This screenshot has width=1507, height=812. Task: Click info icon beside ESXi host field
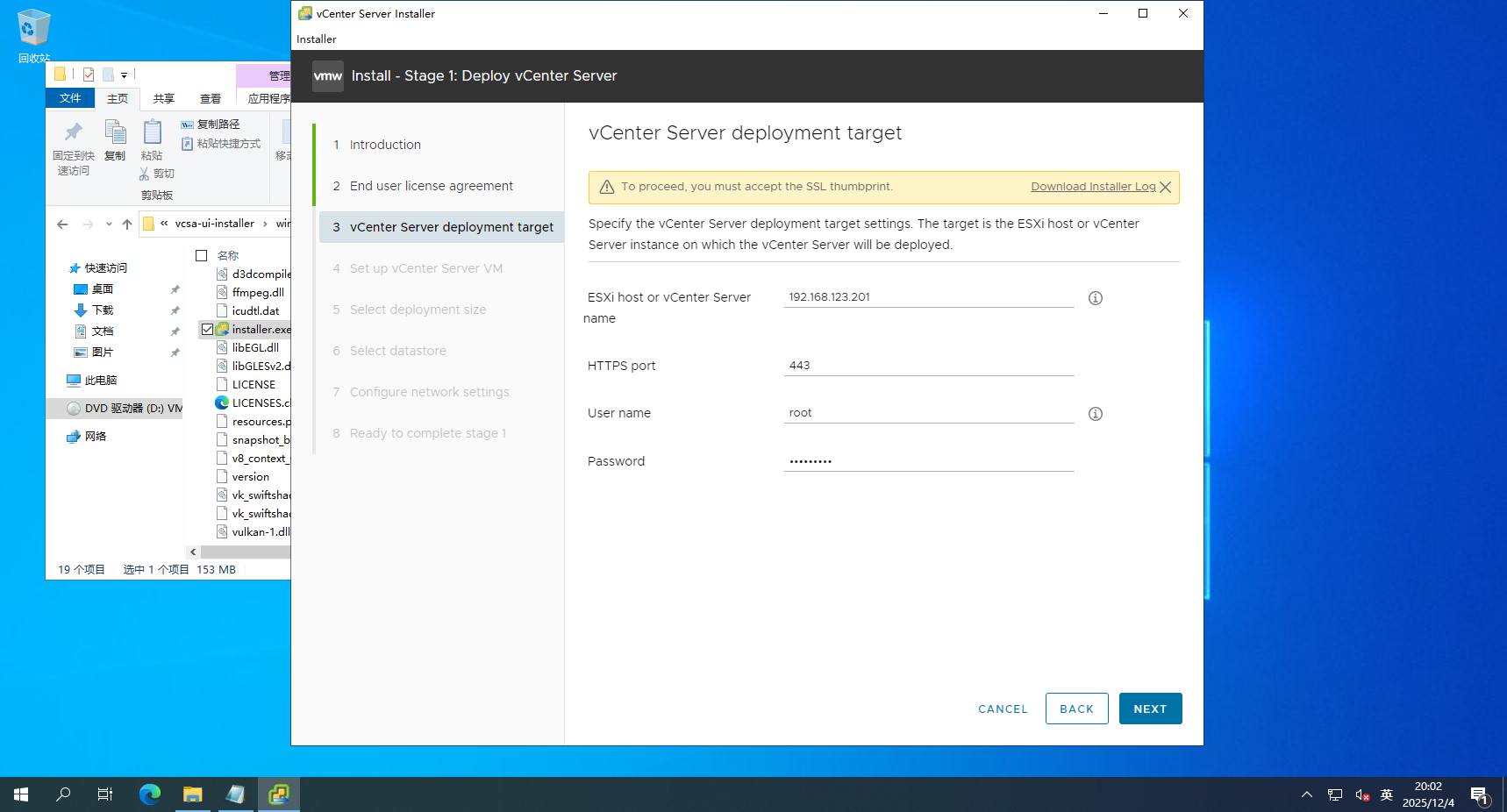pyautogui.click(x=1095, y=298)
